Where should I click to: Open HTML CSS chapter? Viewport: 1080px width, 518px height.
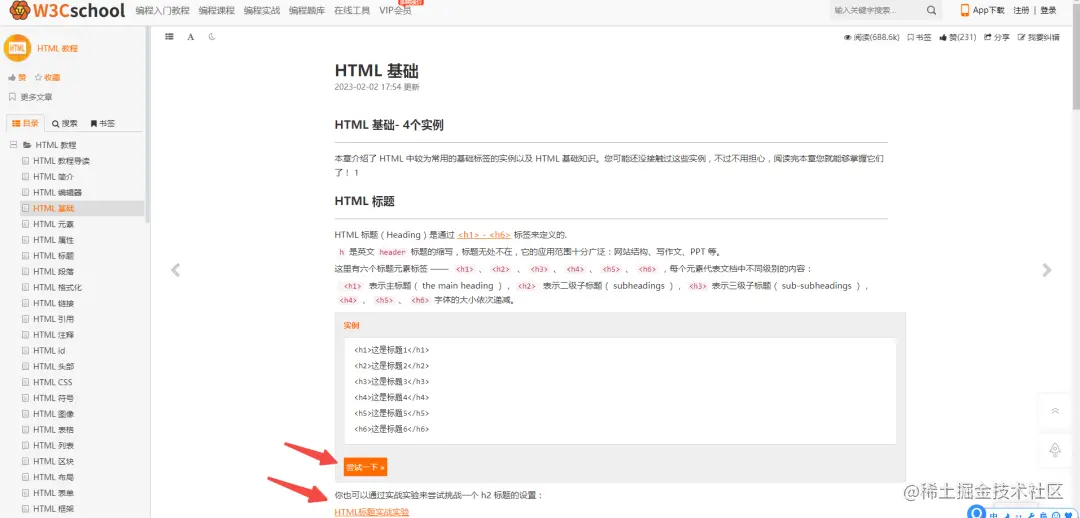click(52, 383)
